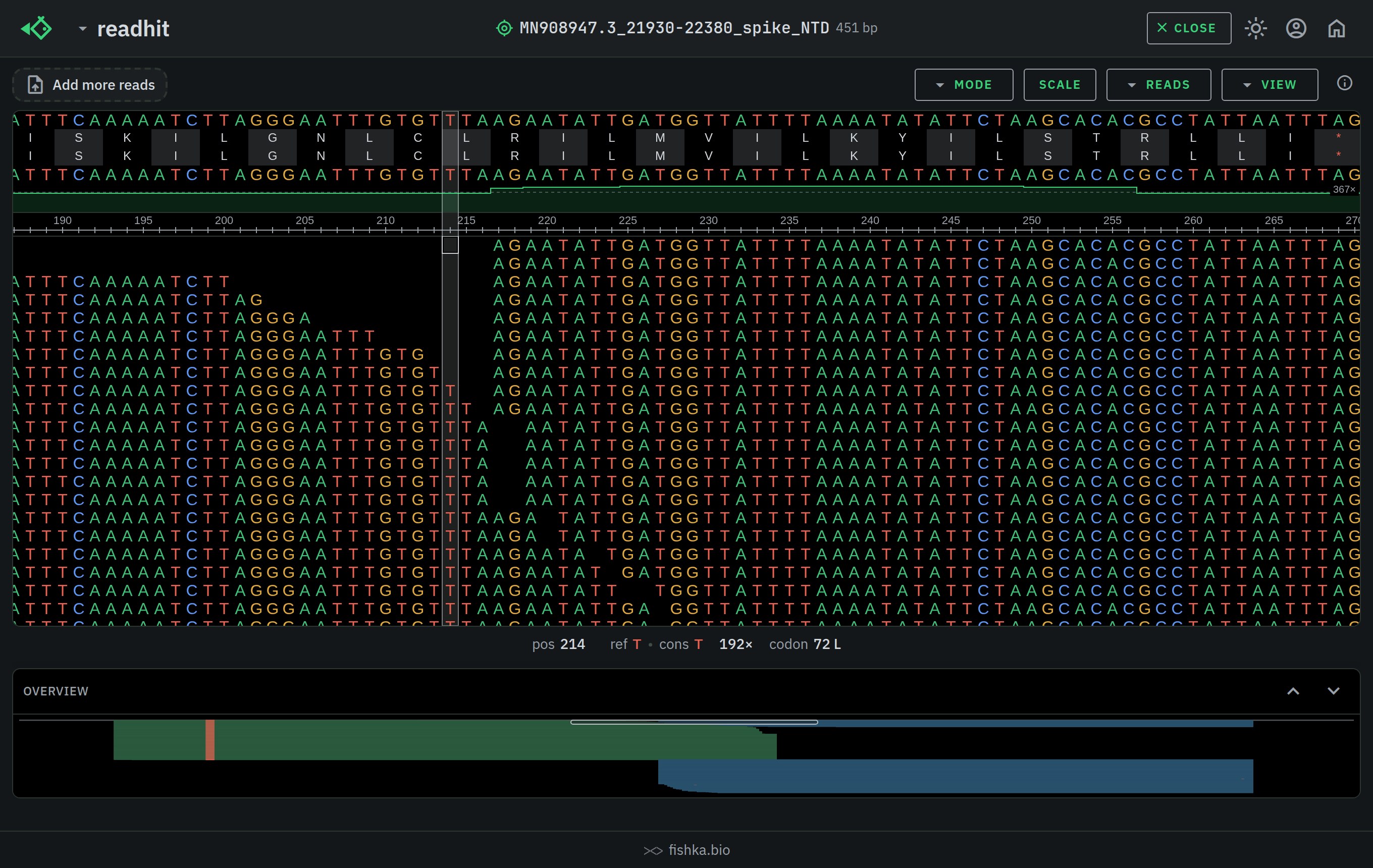The width and height of the screenshot is (1373, 868).
Task: Click the red marker in overview
Action: (x=210, y=739)
